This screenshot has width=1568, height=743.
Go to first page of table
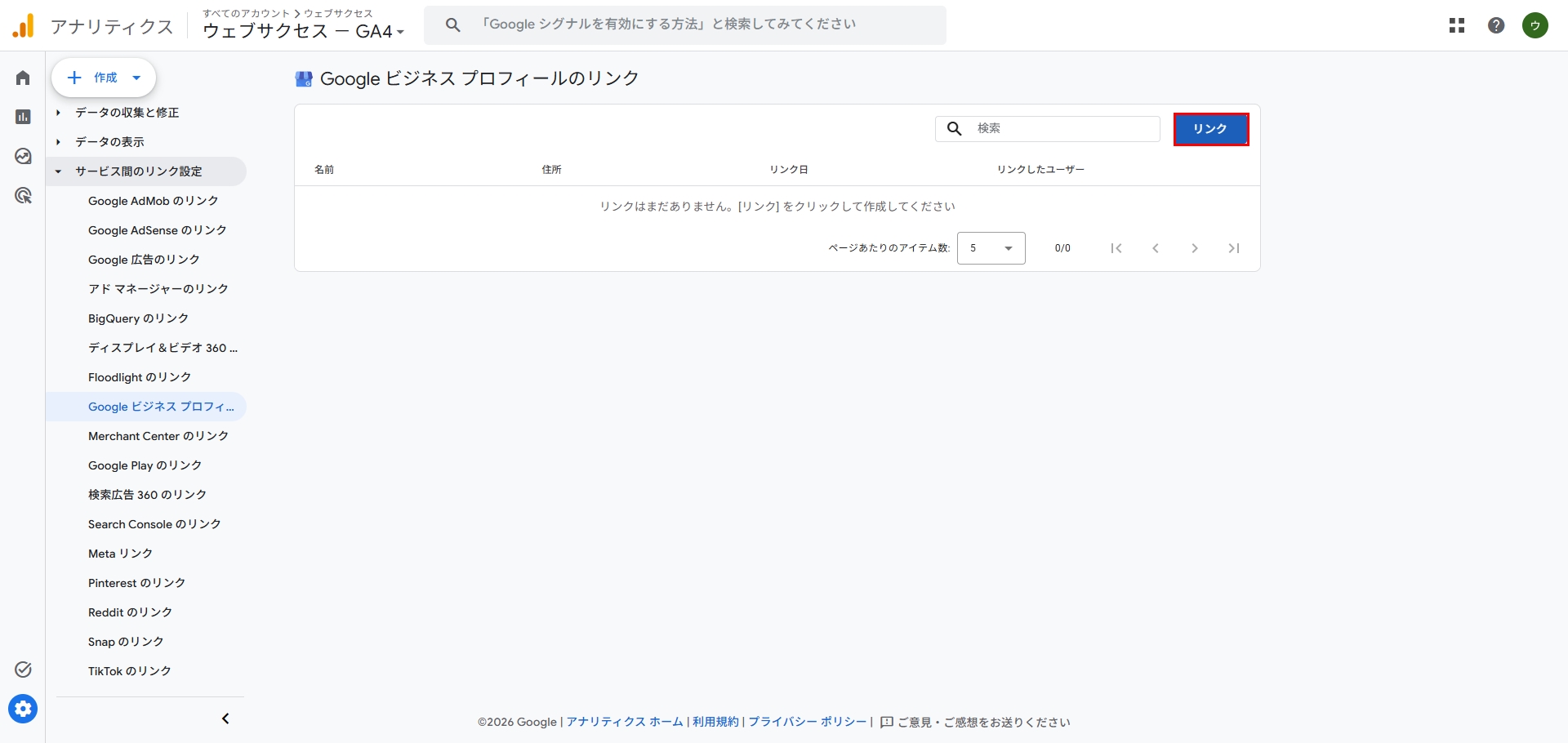(x=1116, y=248)
